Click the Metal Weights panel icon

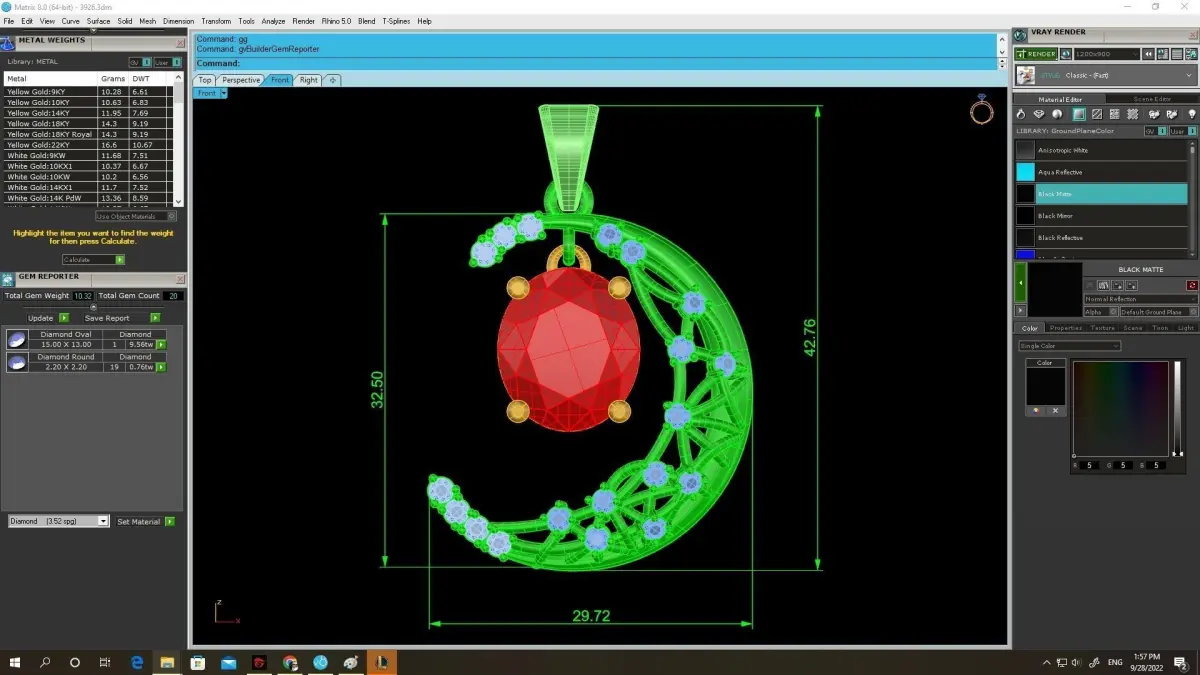pos(7,42)
